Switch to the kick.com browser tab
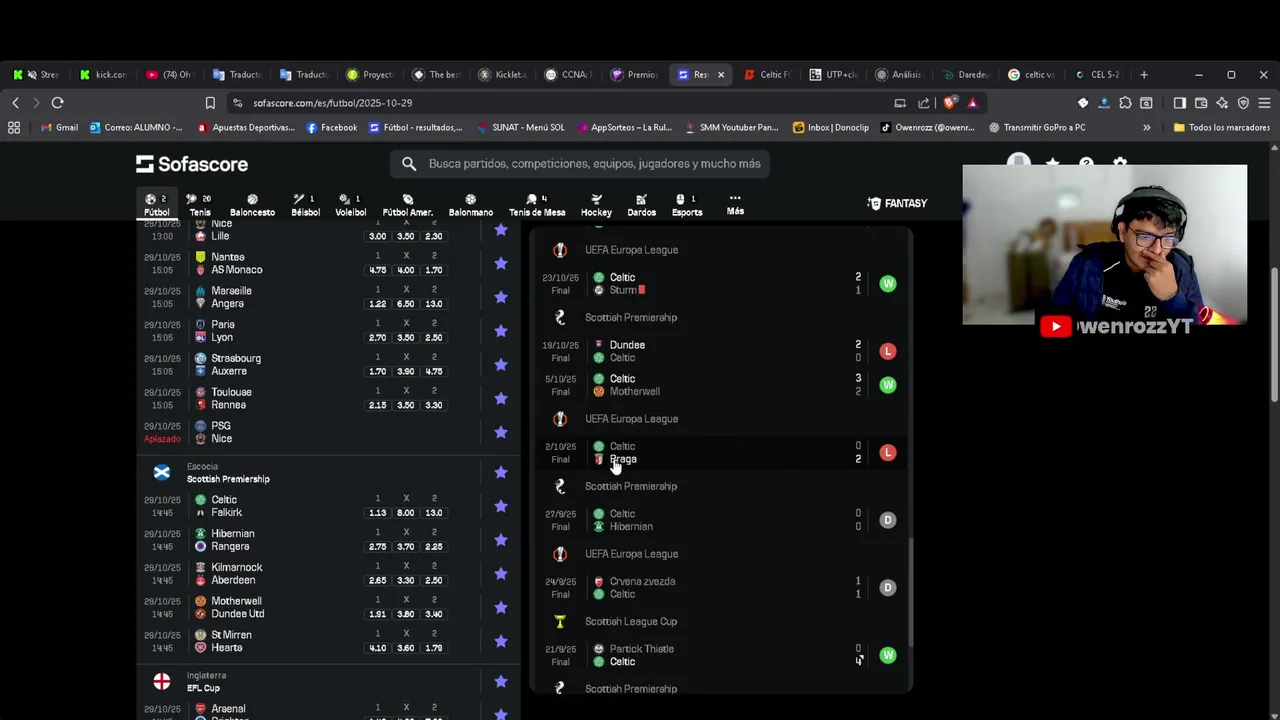The image size is (1280, 720). click(x=104, y=75)
